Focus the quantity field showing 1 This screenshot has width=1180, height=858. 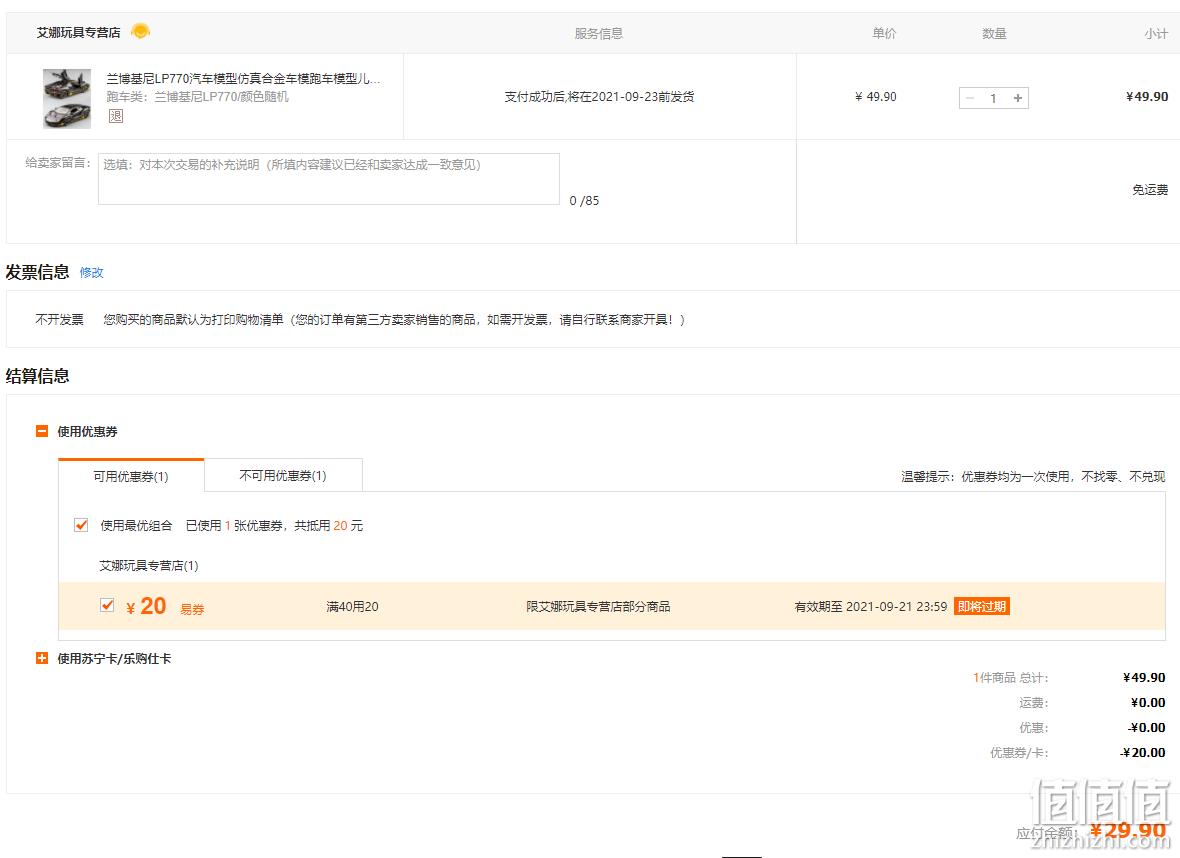tap(993, 98)
